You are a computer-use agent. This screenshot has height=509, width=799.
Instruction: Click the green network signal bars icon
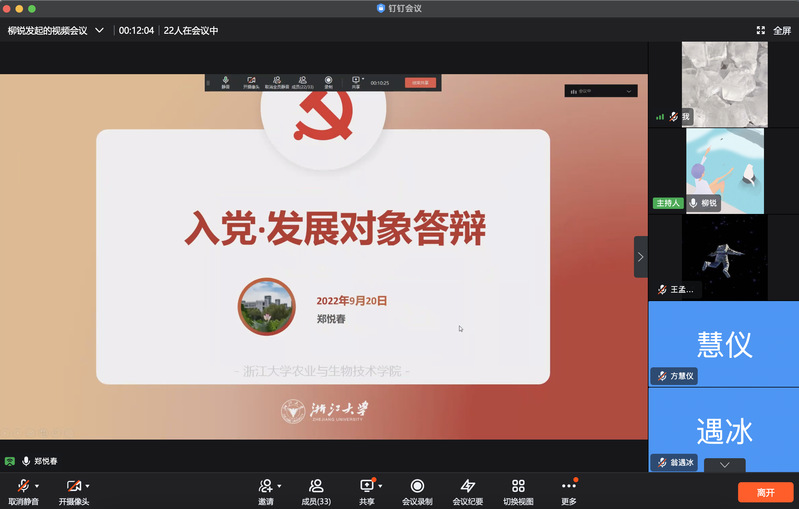click(x=660, y=117)
